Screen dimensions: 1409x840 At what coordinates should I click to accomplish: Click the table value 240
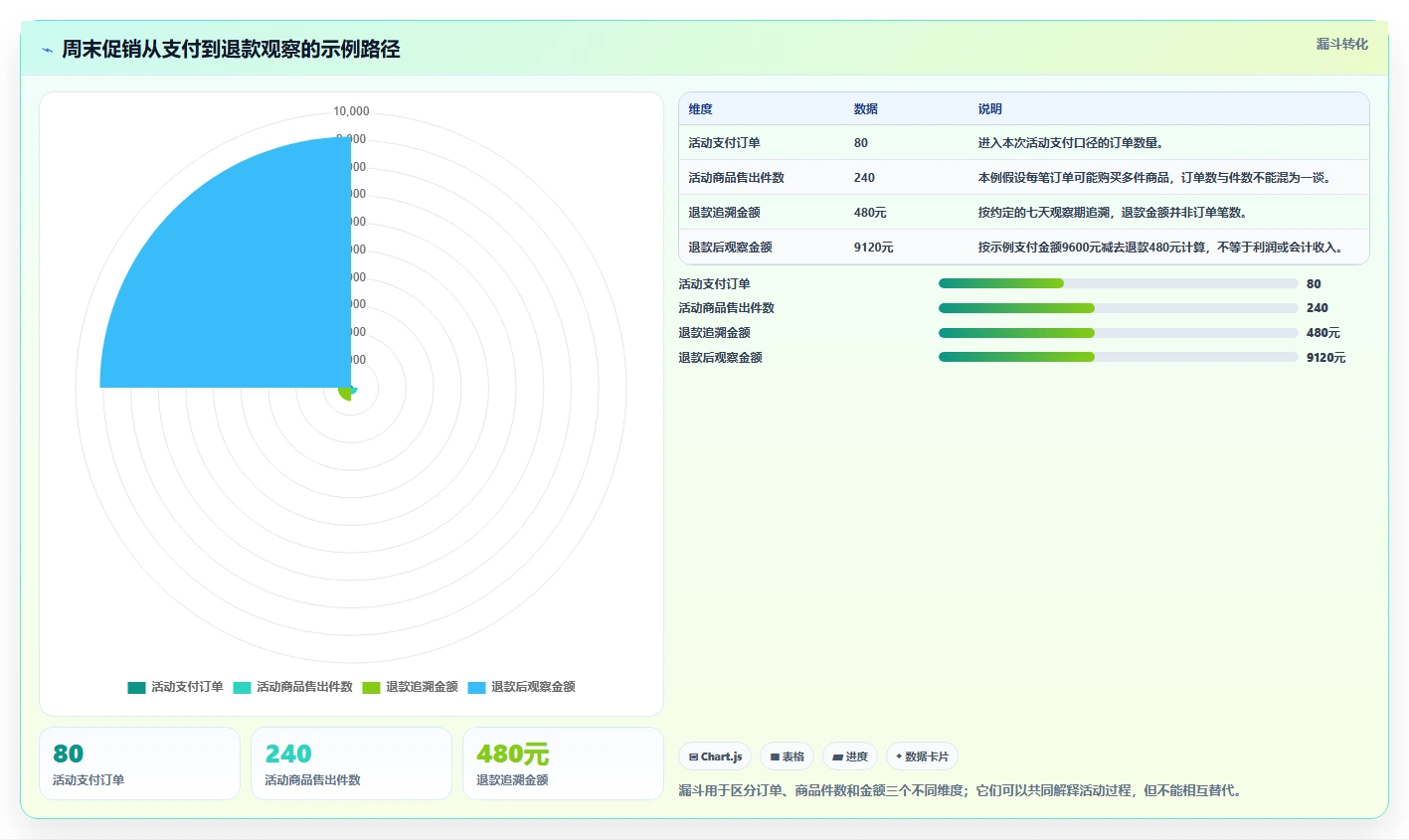[x=864, y=178]
